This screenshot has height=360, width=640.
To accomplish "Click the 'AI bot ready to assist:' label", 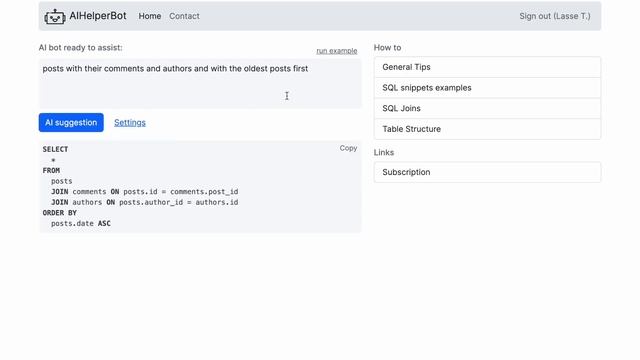I will tap(80, 47).
